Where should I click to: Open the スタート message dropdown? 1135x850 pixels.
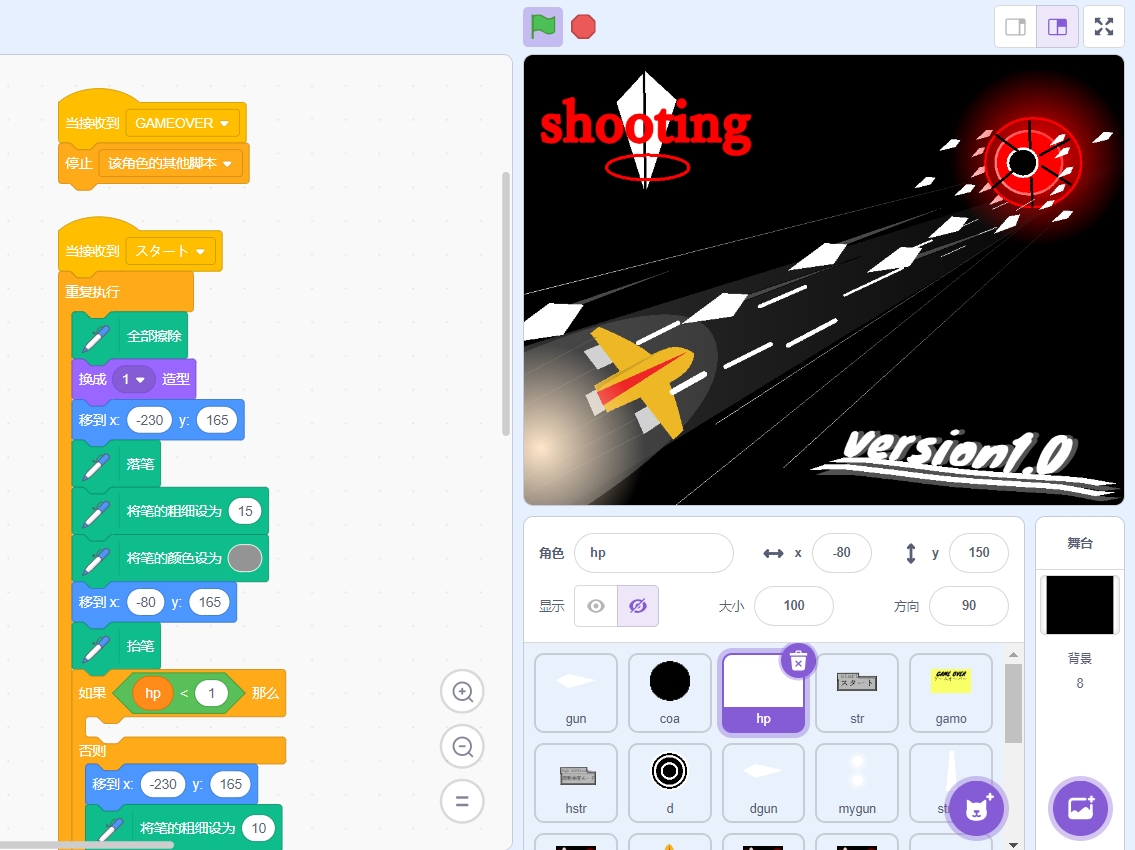(x=170, y=251)
